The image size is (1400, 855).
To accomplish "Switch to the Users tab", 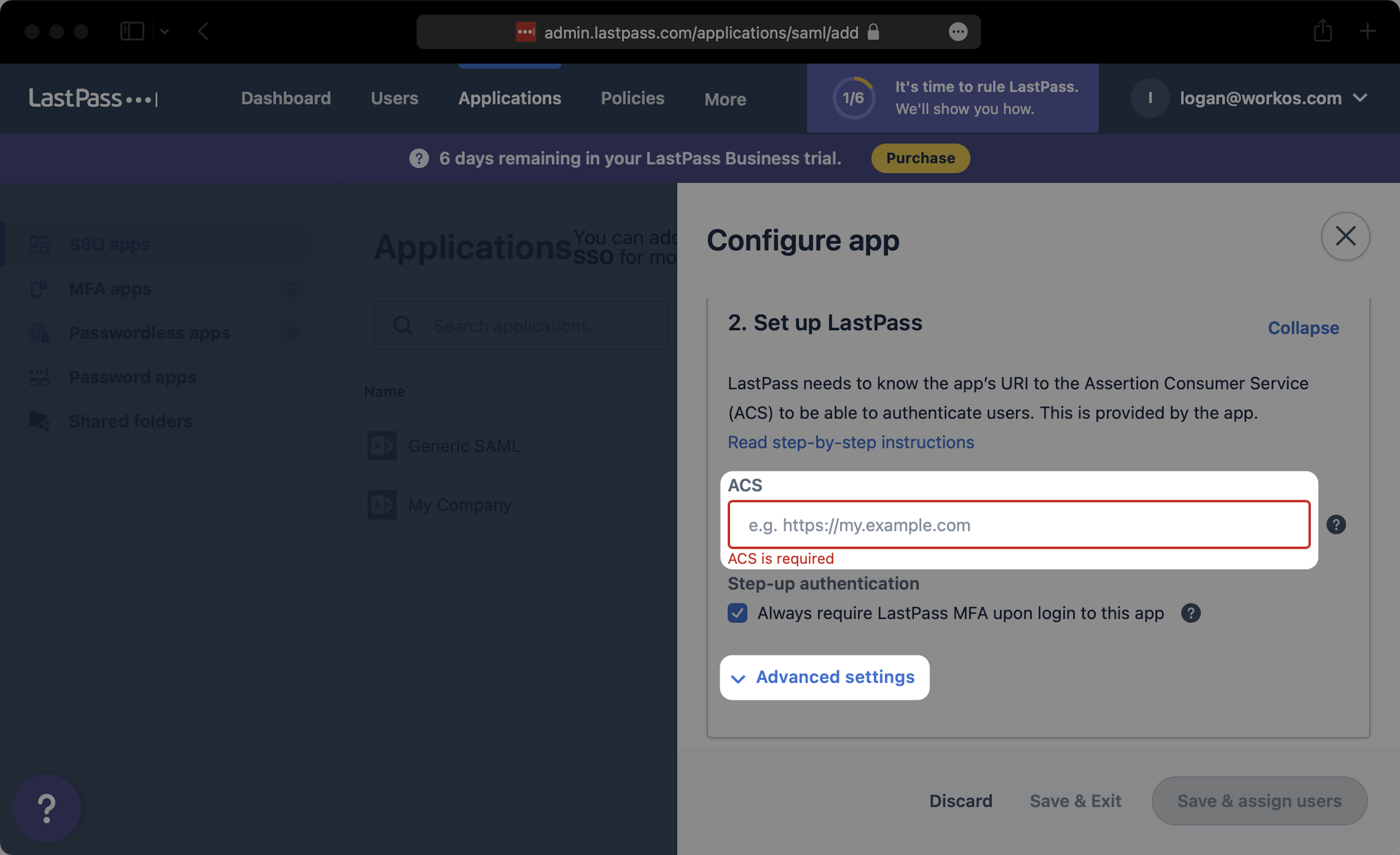I will coord(394,98).
